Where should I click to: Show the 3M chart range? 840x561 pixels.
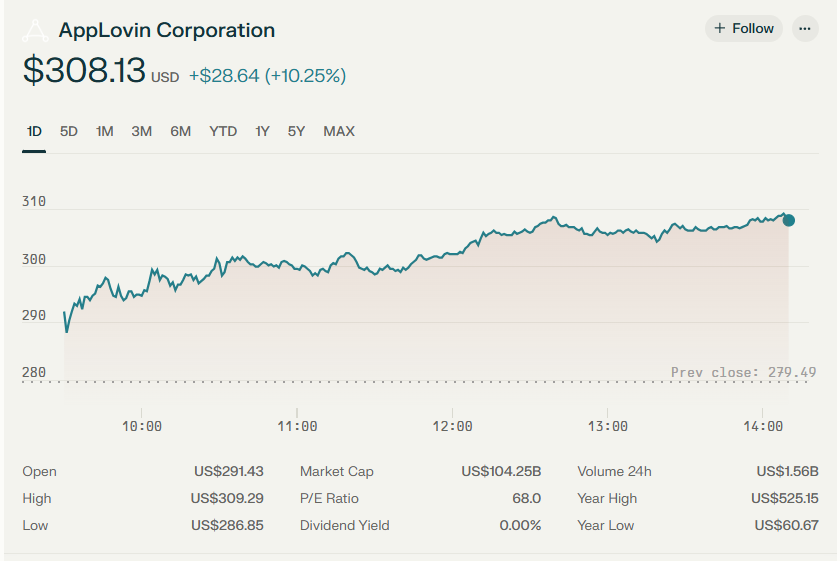(x=142, y=131)
